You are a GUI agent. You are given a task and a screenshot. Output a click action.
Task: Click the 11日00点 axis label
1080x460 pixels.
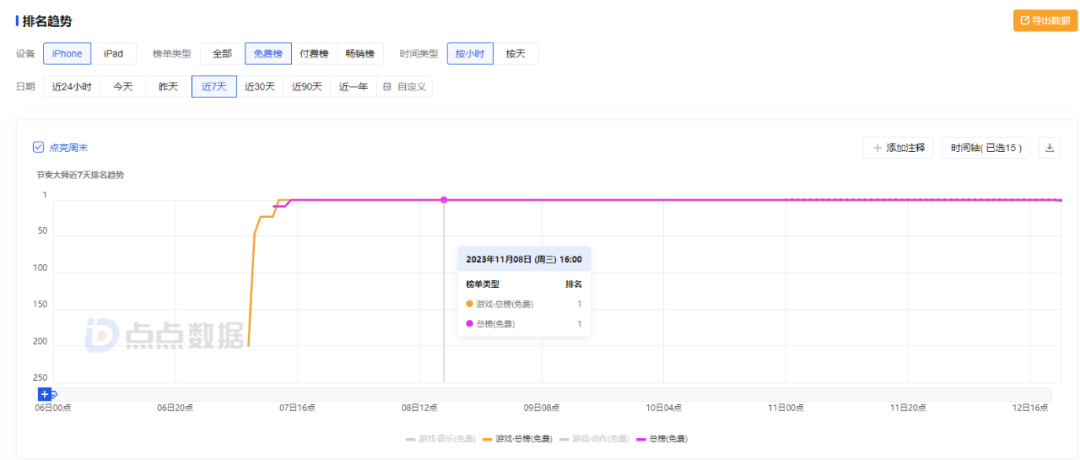[786, 408]
